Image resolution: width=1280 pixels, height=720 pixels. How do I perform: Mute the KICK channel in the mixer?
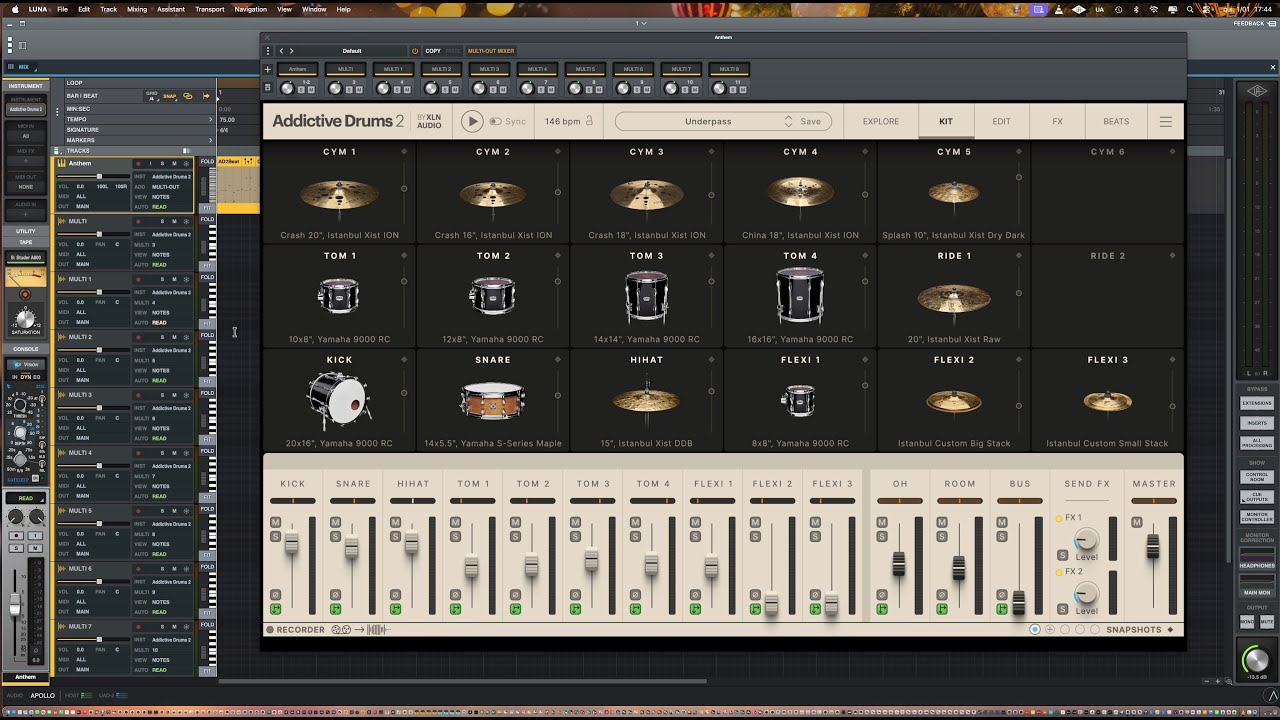click(275, 522)
